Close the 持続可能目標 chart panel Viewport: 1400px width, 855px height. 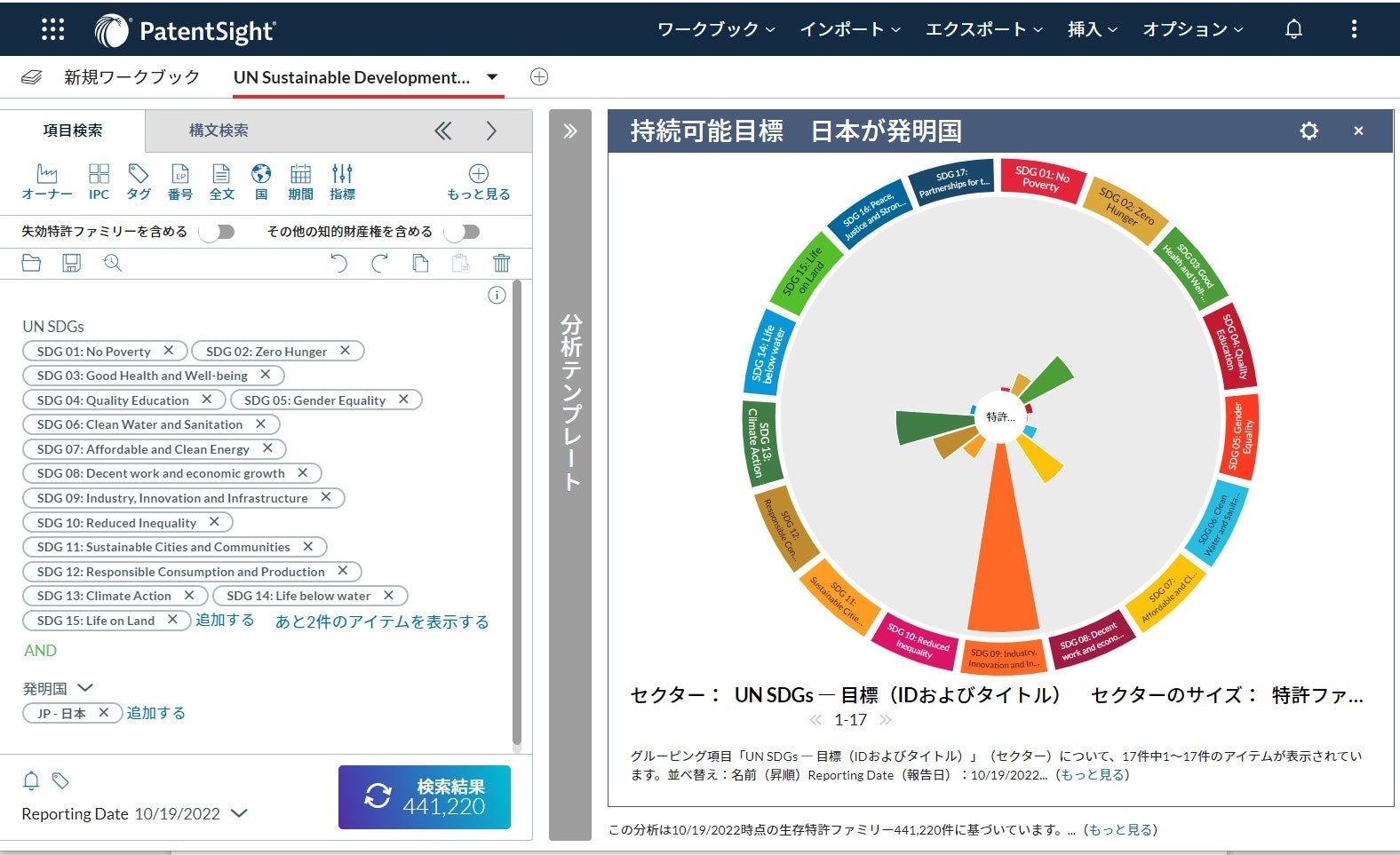pyautogui.click(x=1358, y=131)
